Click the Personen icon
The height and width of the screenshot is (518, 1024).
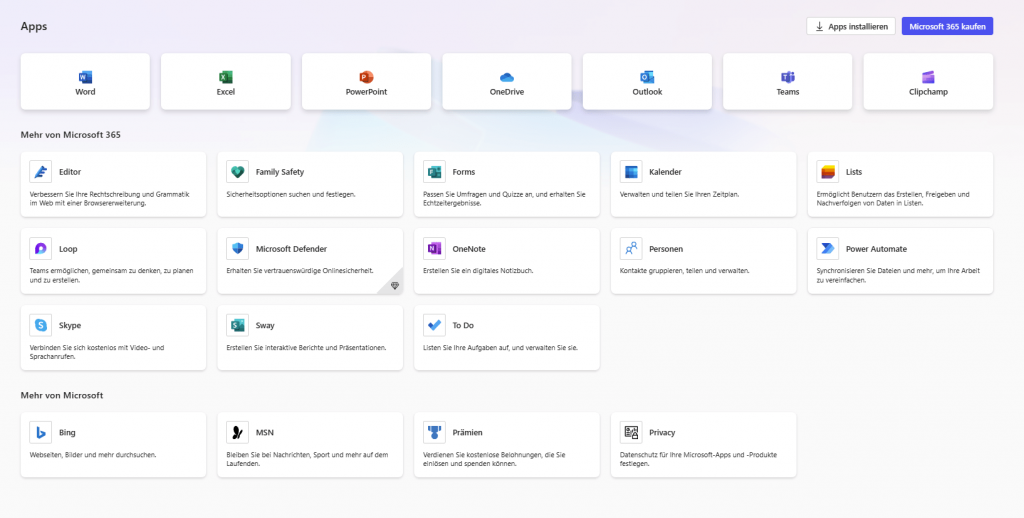coord(631,249)
